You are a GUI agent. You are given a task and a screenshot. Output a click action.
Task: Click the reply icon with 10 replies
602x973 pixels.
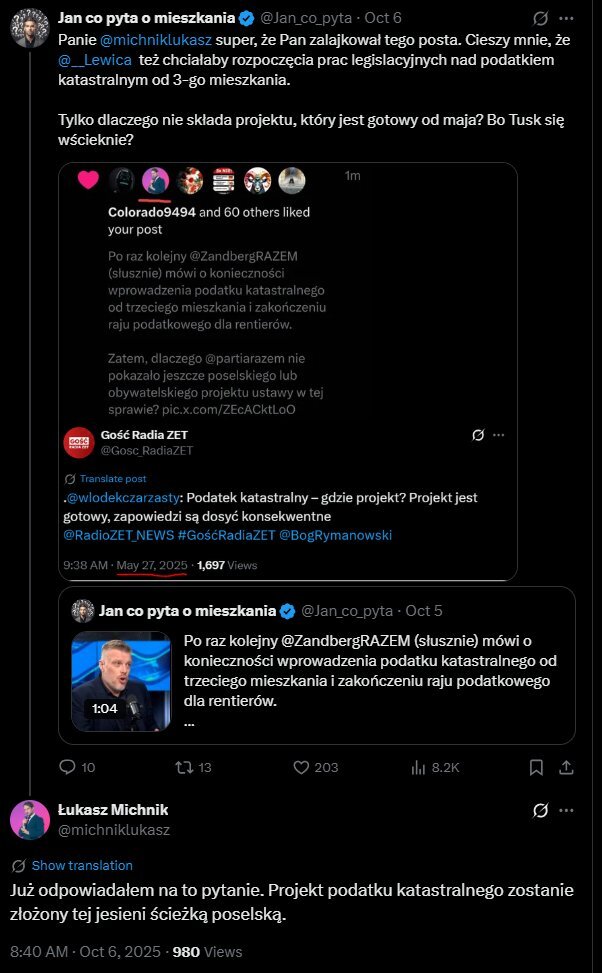[69, 767]
